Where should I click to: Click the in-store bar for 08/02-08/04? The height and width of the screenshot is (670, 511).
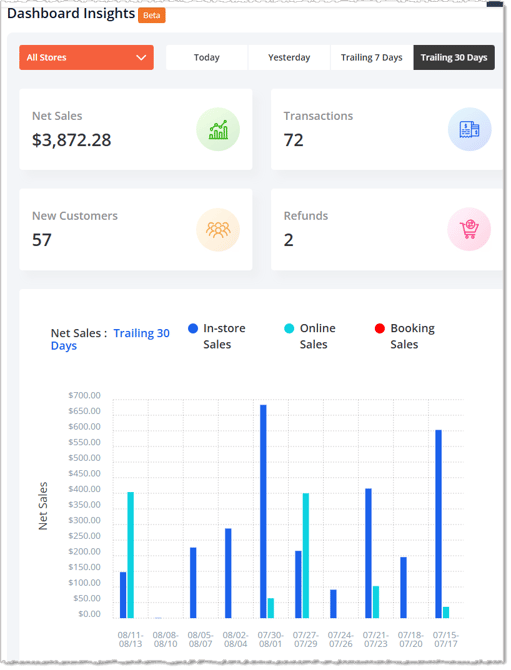coord(228,573)
